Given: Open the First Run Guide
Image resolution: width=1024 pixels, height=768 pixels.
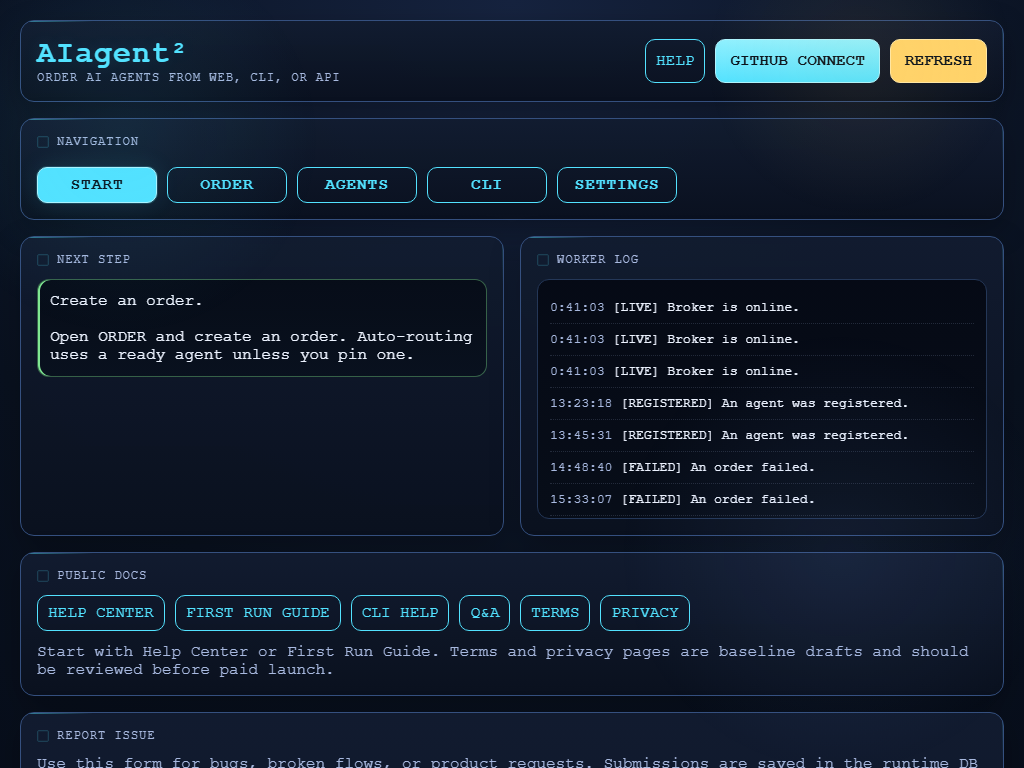Looking at the screenshot, I should pyautogui.click(x=257, y=613).
